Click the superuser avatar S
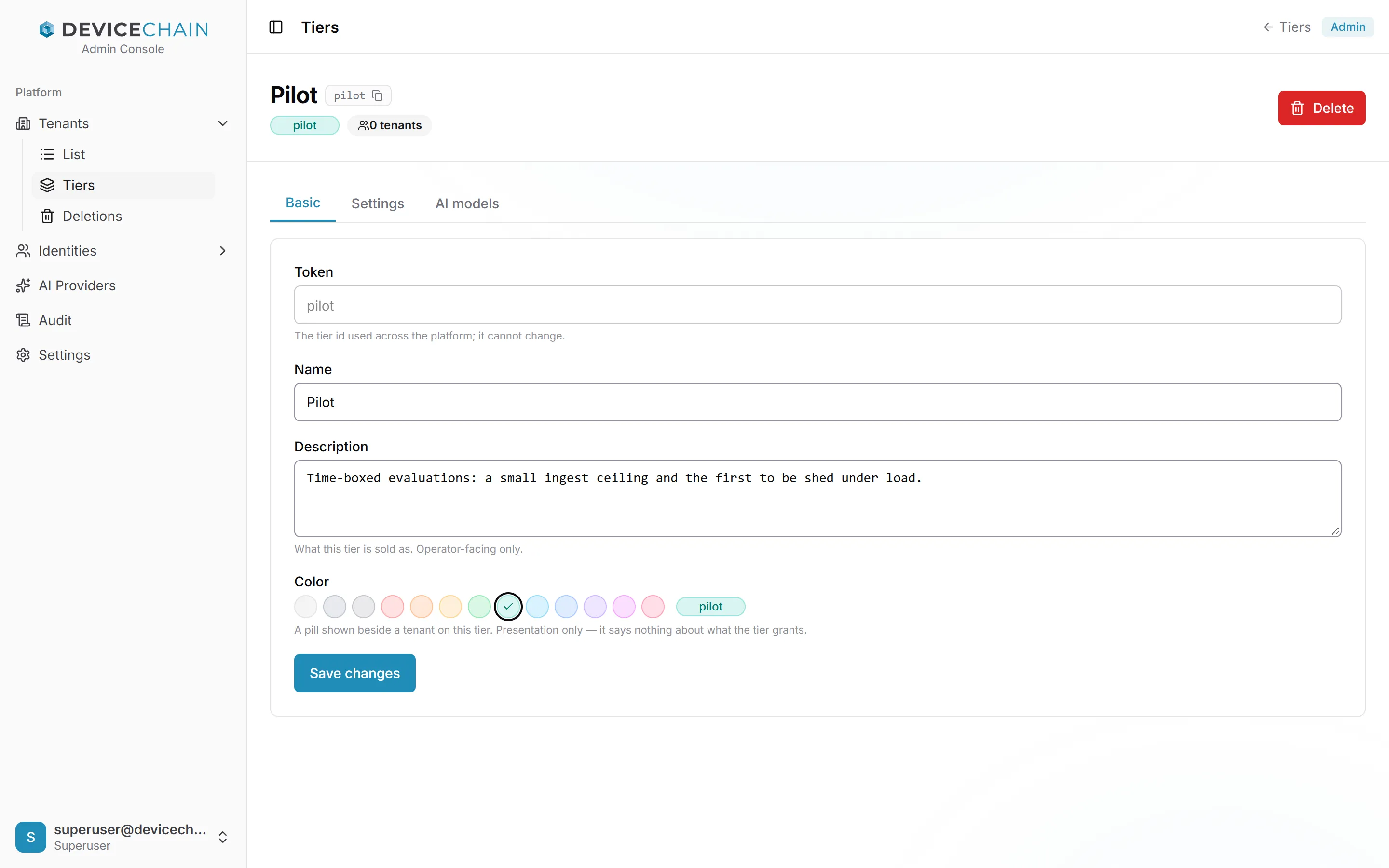1389x868 pixels. [x=31, y=837]
